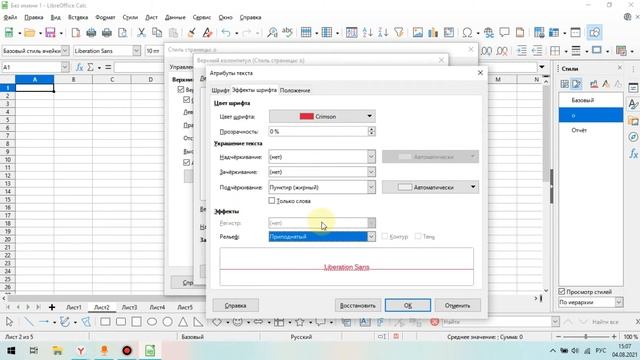The width and height of the screenshot is (640, 360).
Task: Click the Windows Start button
Action: 11,351
